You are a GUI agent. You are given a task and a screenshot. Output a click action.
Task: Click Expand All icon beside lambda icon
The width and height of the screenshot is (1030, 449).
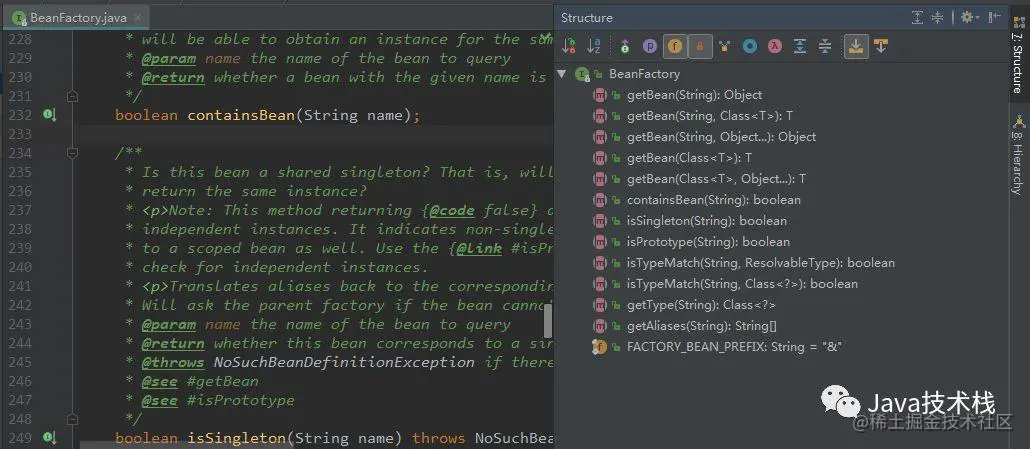point(799,46)
